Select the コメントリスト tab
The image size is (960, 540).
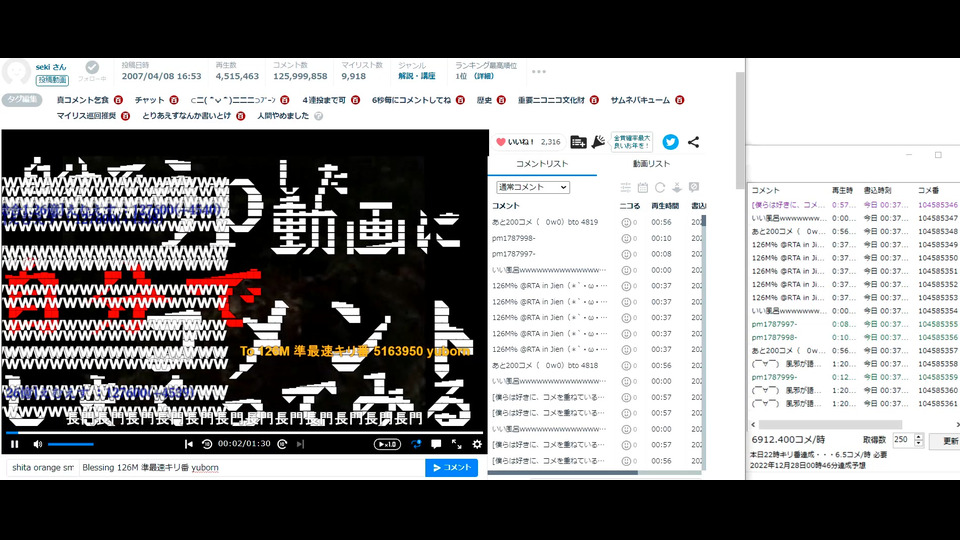tap(542, 164)
